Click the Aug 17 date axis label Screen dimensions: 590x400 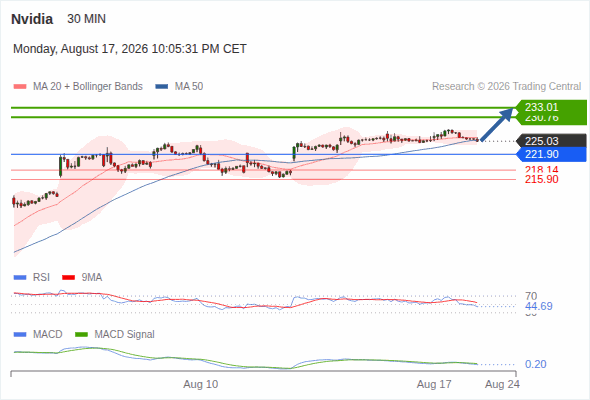pos(434,384)
